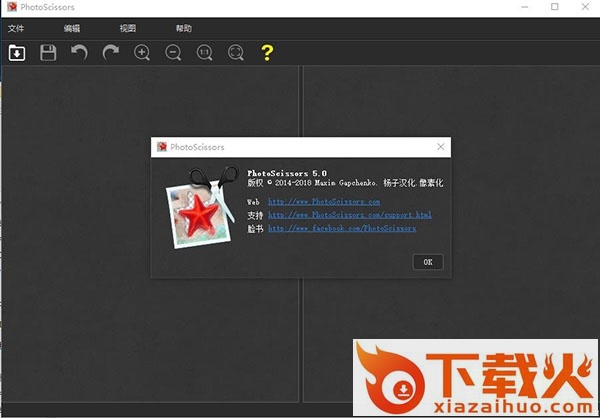
Task: Click the Zoom Out magnifier icon
Action: 173,52
